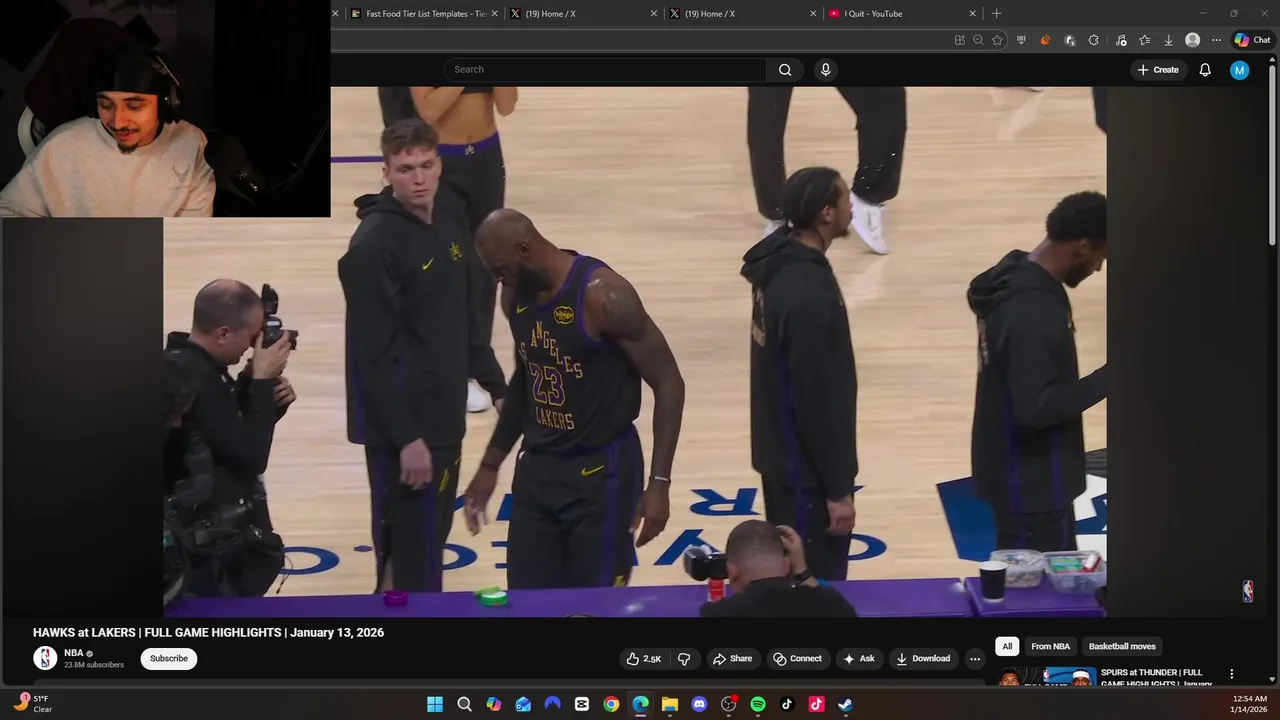Screen dimensions: 1280x720
Task: Select the 'From NBA' filter chip
Action: (x=1050, y=646)
